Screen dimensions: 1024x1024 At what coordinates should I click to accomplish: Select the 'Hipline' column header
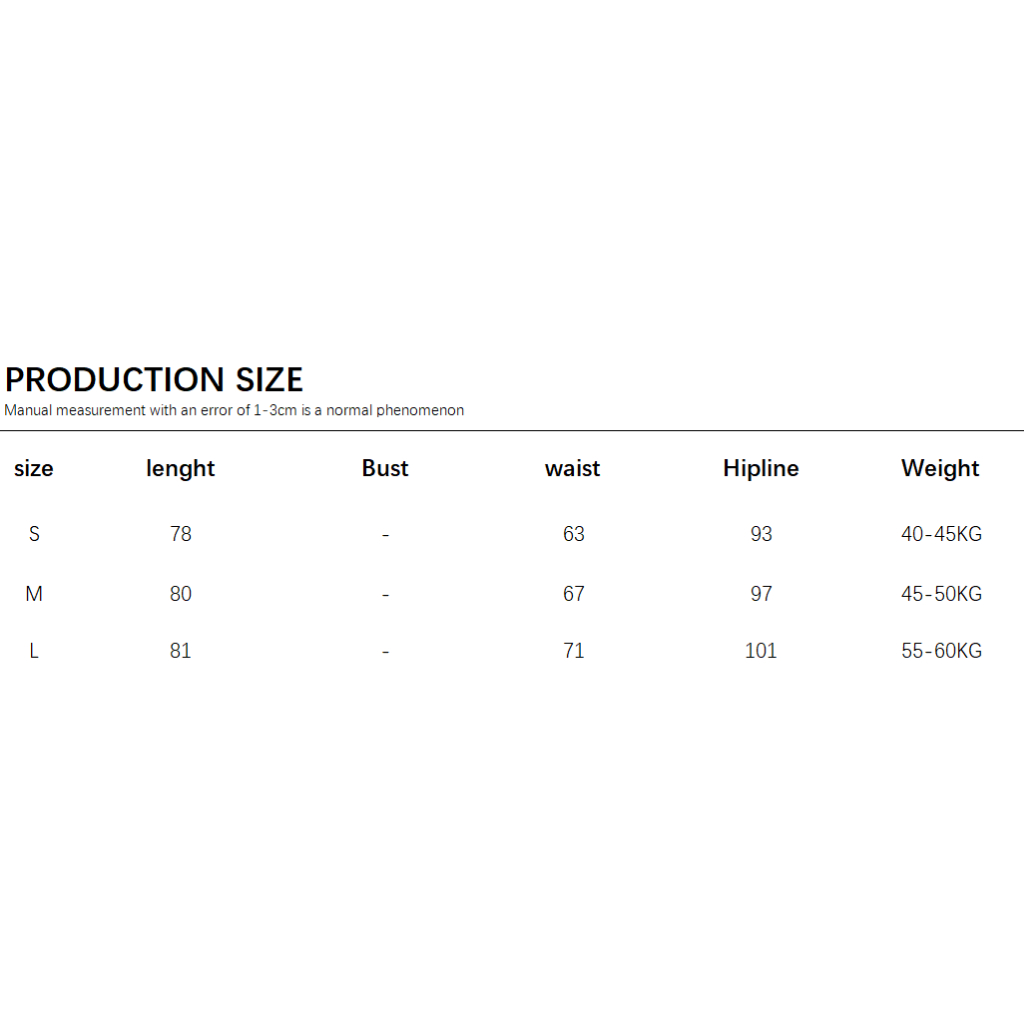(761, 469)
